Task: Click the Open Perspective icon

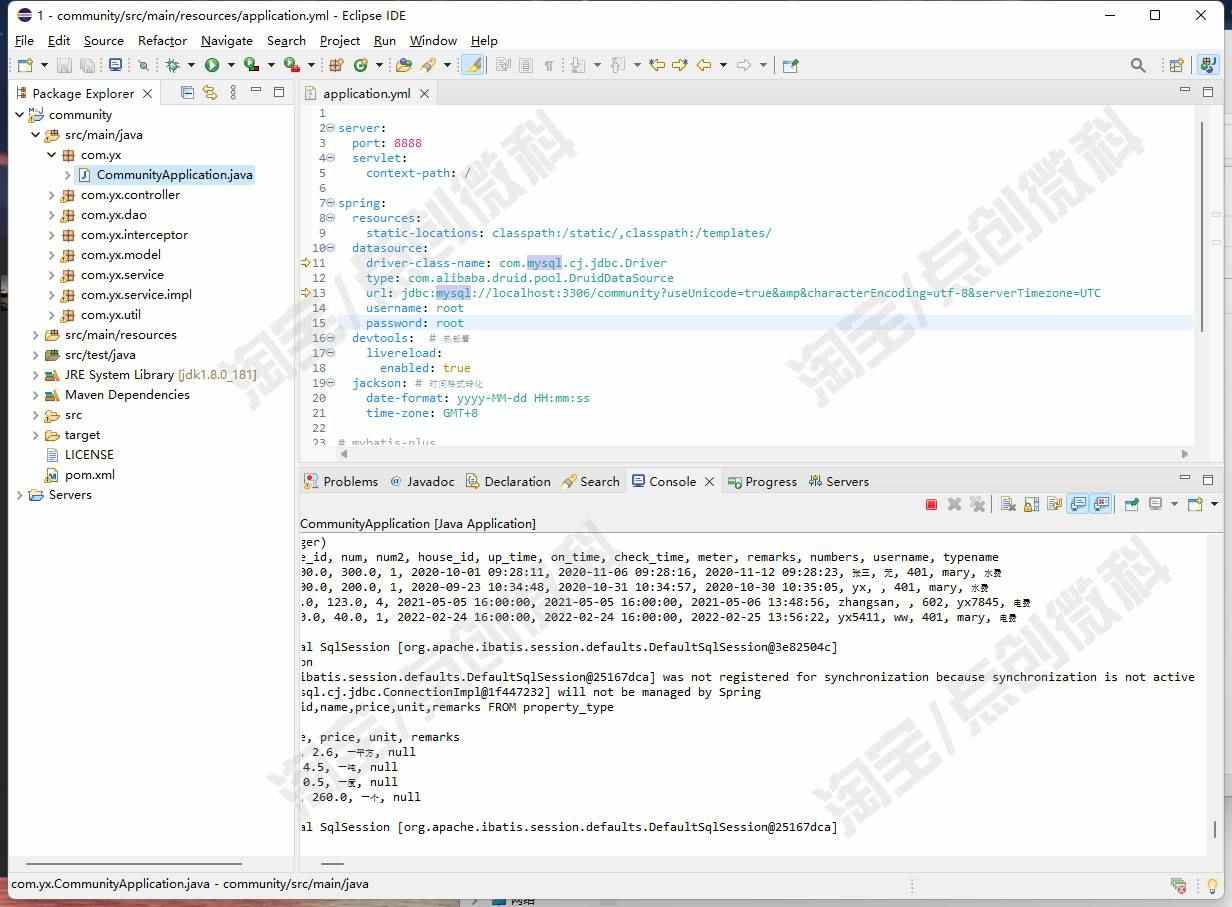Action: pos(1177,65)
